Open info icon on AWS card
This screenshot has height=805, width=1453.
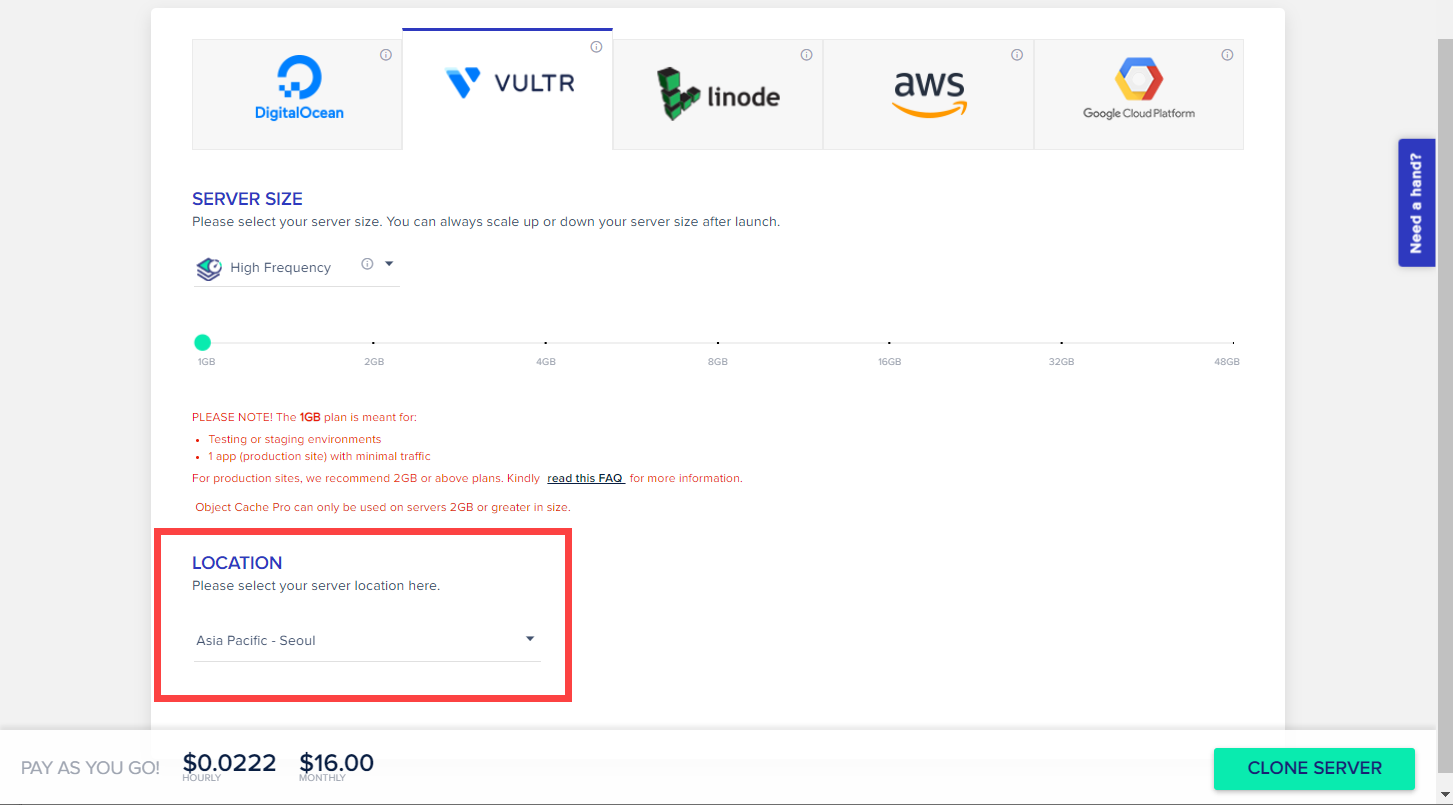click(x=1017, y=55)
